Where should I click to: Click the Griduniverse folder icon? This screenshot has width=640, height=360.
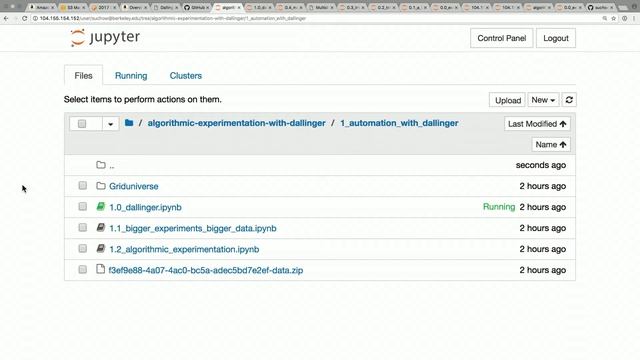[x=101, y=186]
